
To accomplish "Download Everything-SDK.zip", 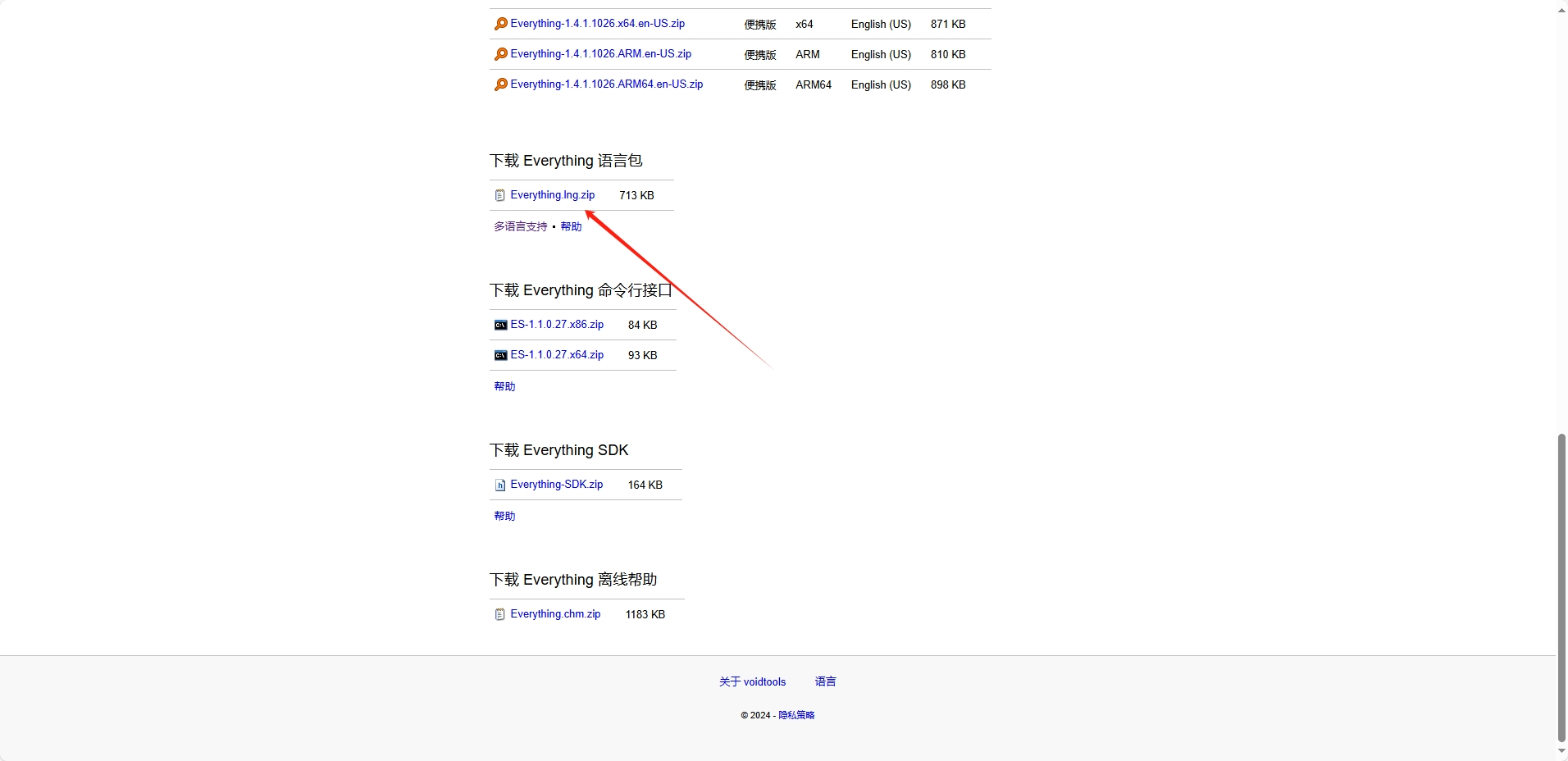I will point(556,485).
